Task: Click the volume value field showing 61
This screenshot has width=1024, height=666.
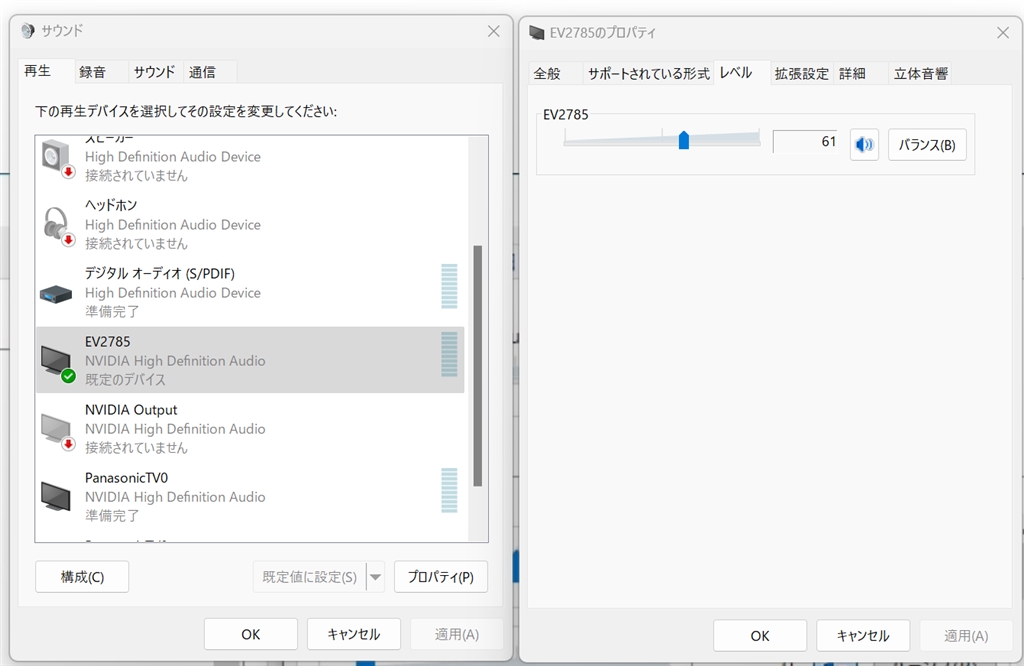Action: [807, 141]
